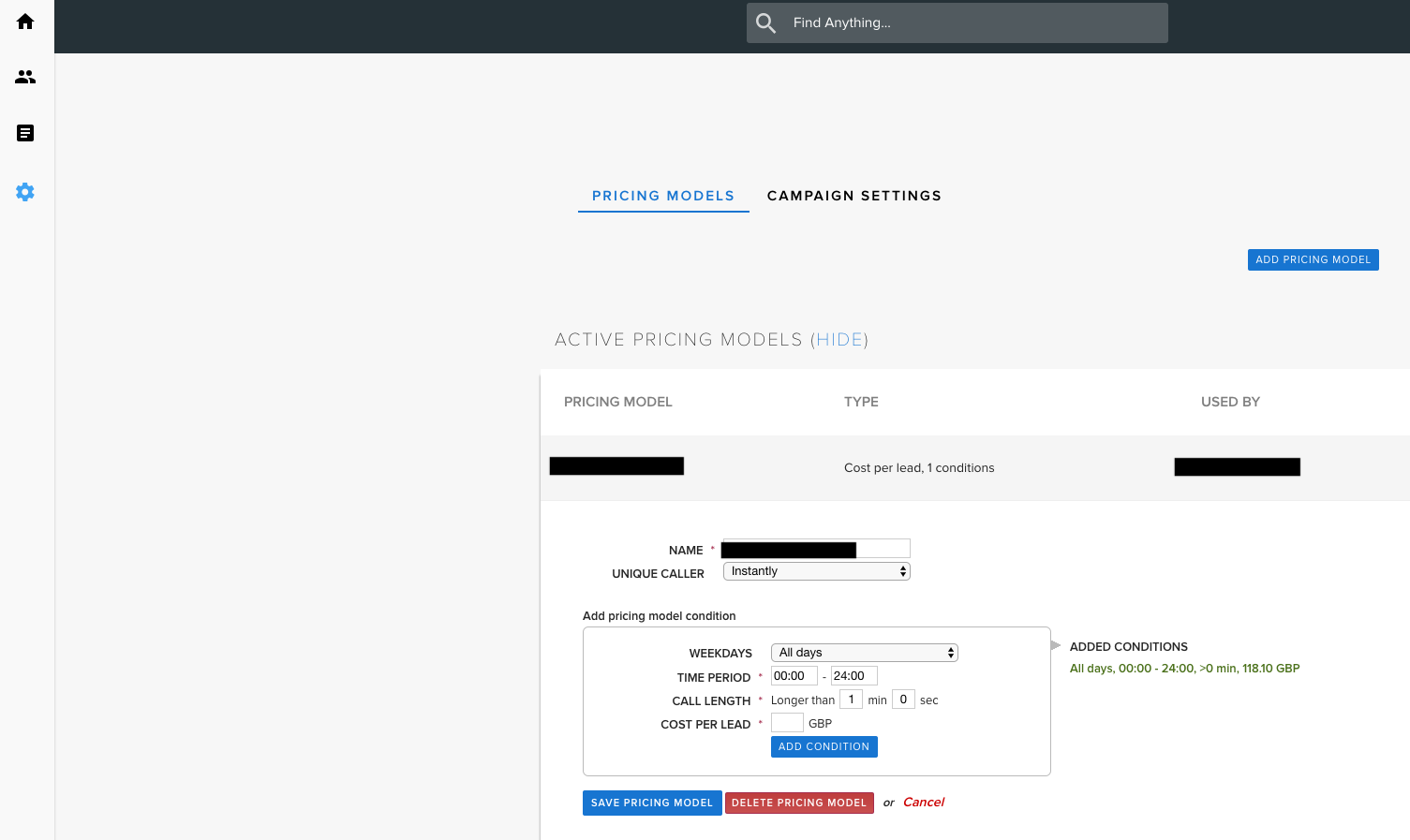Cancel editing via the Cancel link

pyautogui.click(x=923, y=802)
